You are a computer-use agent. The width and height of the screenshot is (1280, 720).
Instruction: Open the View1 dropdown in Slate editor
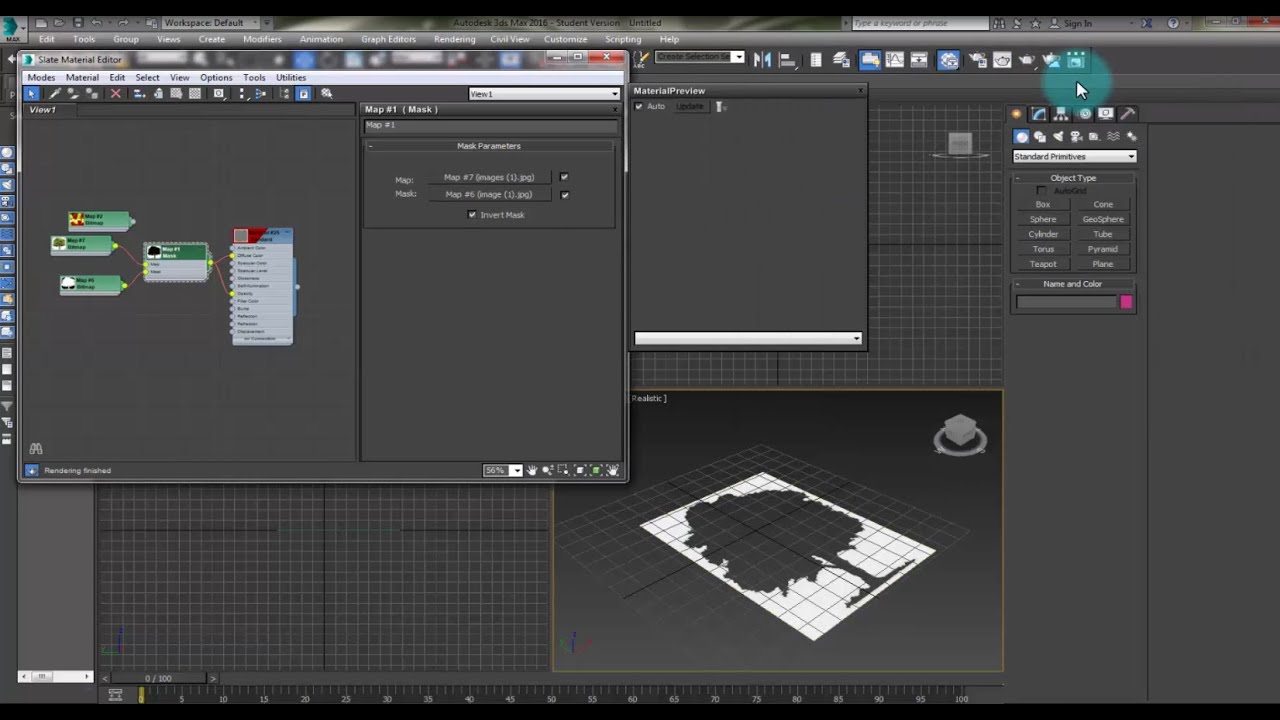click(x=544, y=94)
